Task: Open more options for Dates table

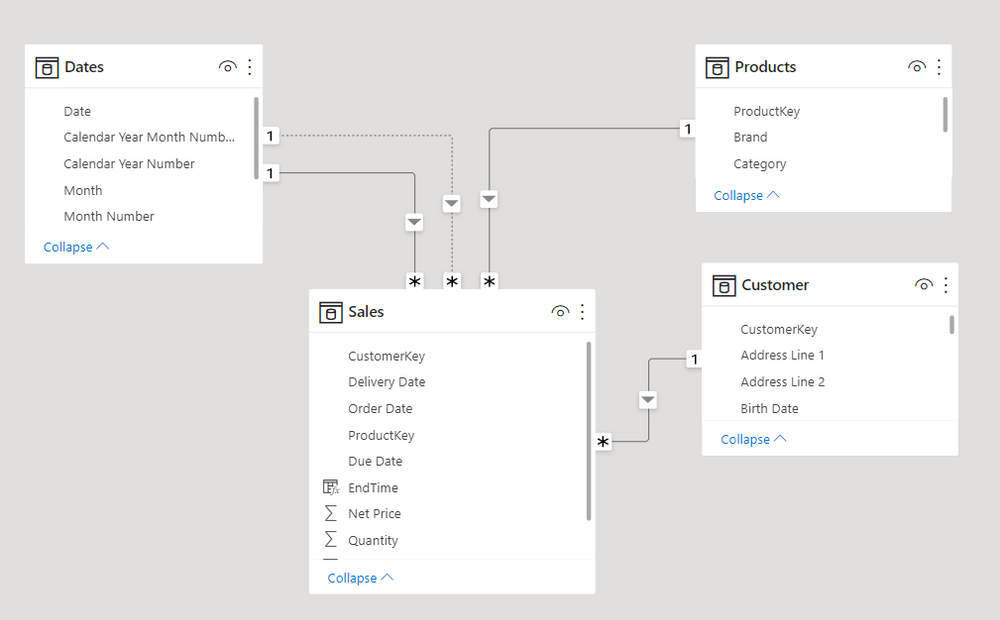Action: (250, 67)
